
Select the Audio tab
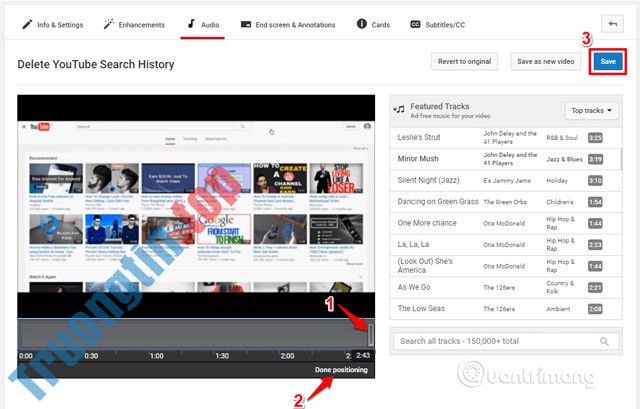coord(203,25)
